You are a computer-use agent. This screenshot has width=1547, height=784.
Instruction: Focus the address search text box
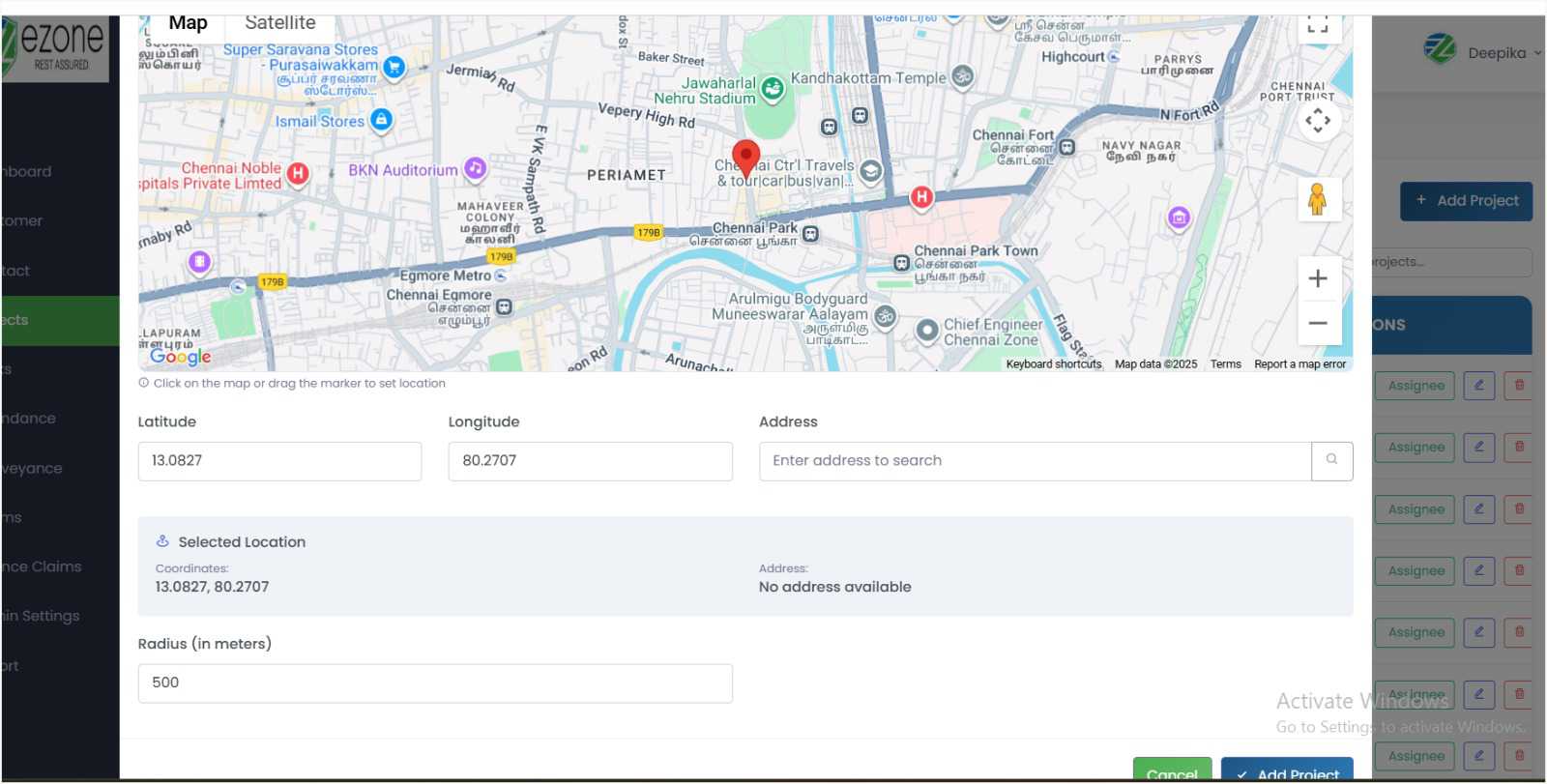pyautogui.click(x=1035, y=461)
